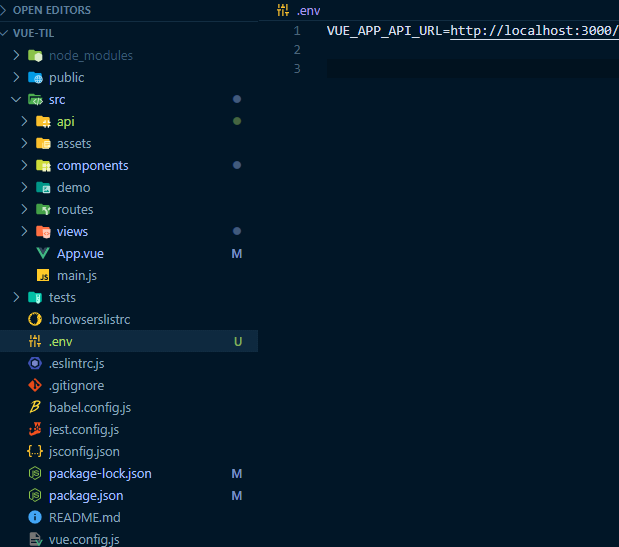
Task: Click the .browserslistrc file icon
Action: [x=35, y=319]
